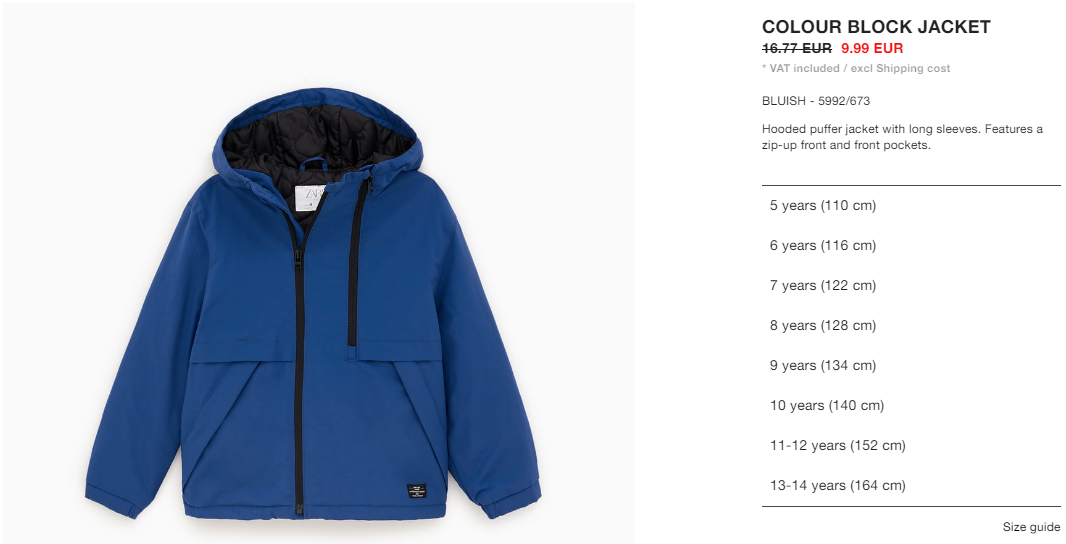Choose the 10 years (140 cm) size

tap(910, 406)
